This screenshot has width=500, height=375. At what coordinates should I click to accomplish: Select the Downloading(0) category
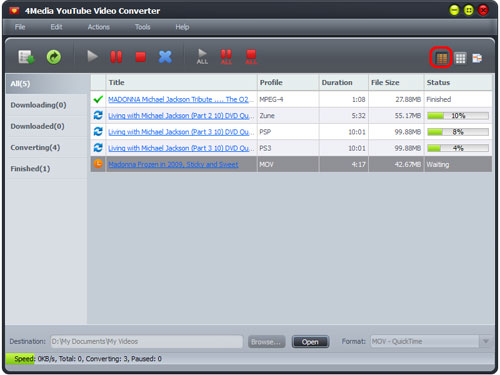(47, 105)
